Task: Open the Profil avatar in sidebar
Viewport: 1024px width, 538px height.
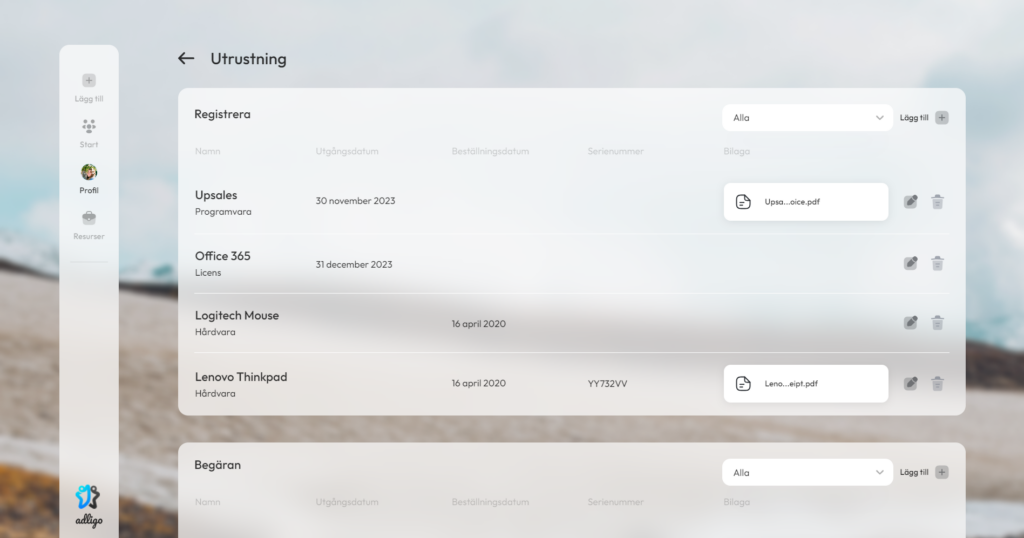Action: click(89, 172)
